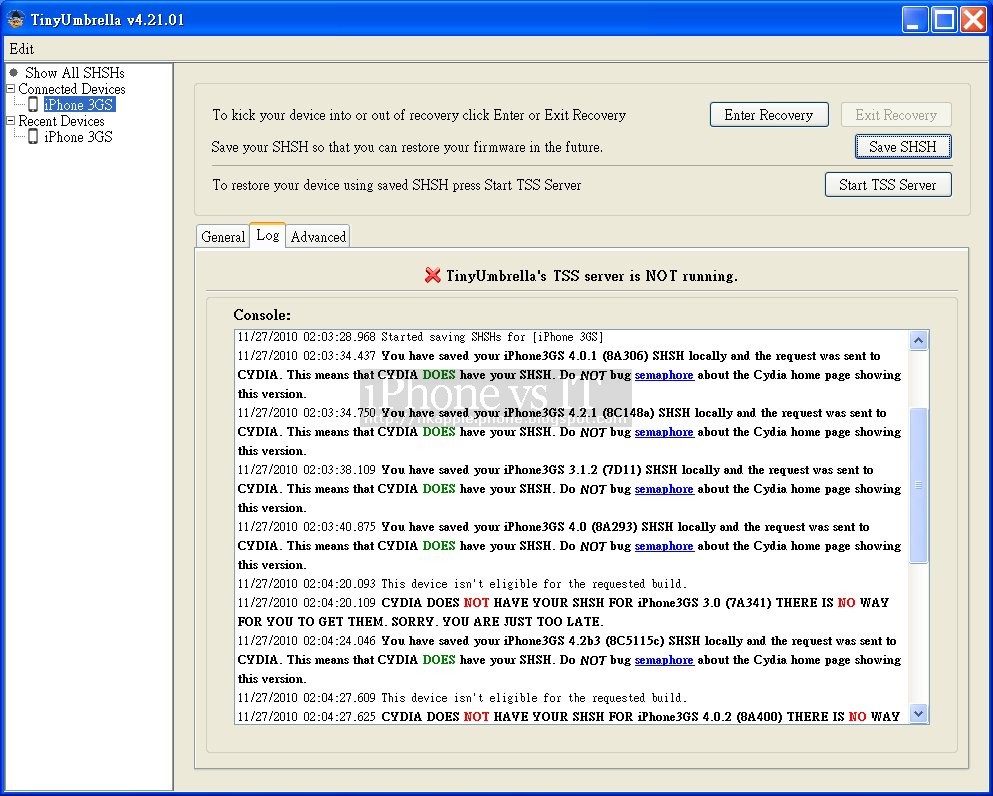
Task: Click the console scrollbar thumb
Action: click(918, 485)
